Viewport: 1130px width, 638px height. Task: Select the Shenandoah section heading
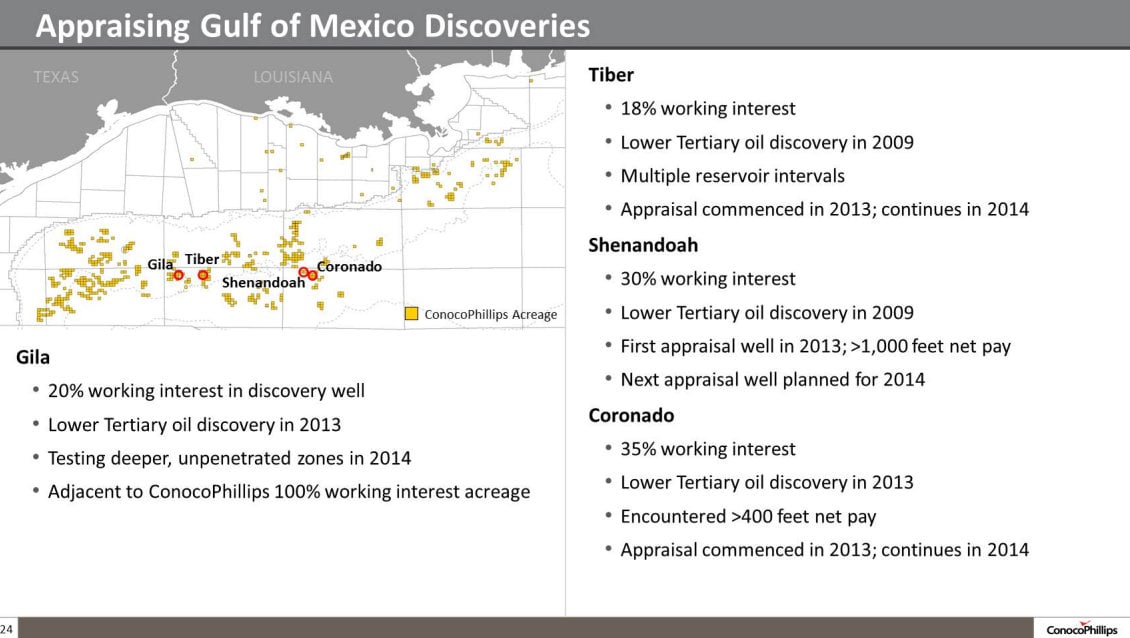click(x=643, y=245)
